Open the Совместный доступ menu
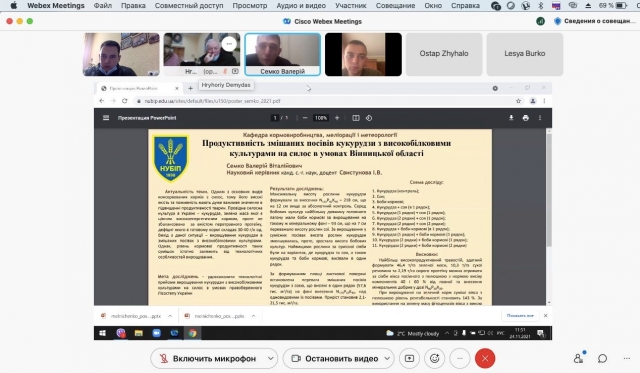640x373 pixels. pos(189,6)
